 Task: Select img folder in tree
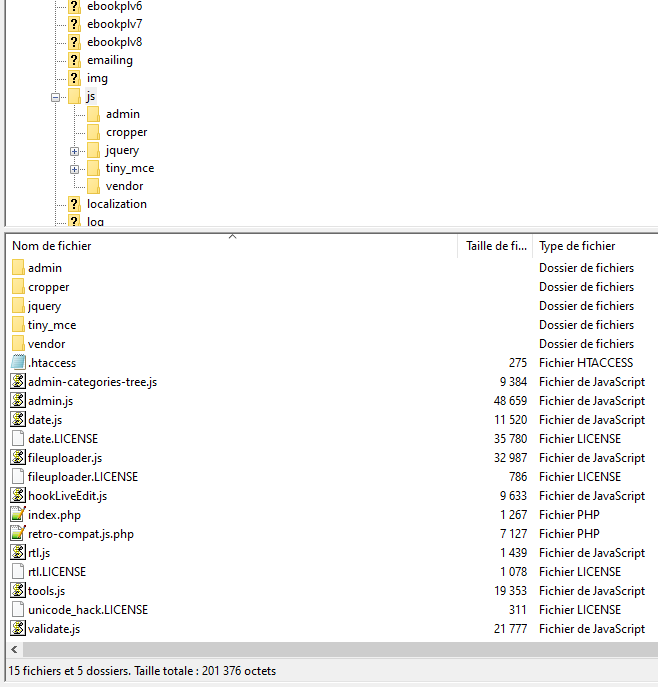[97, 78]
